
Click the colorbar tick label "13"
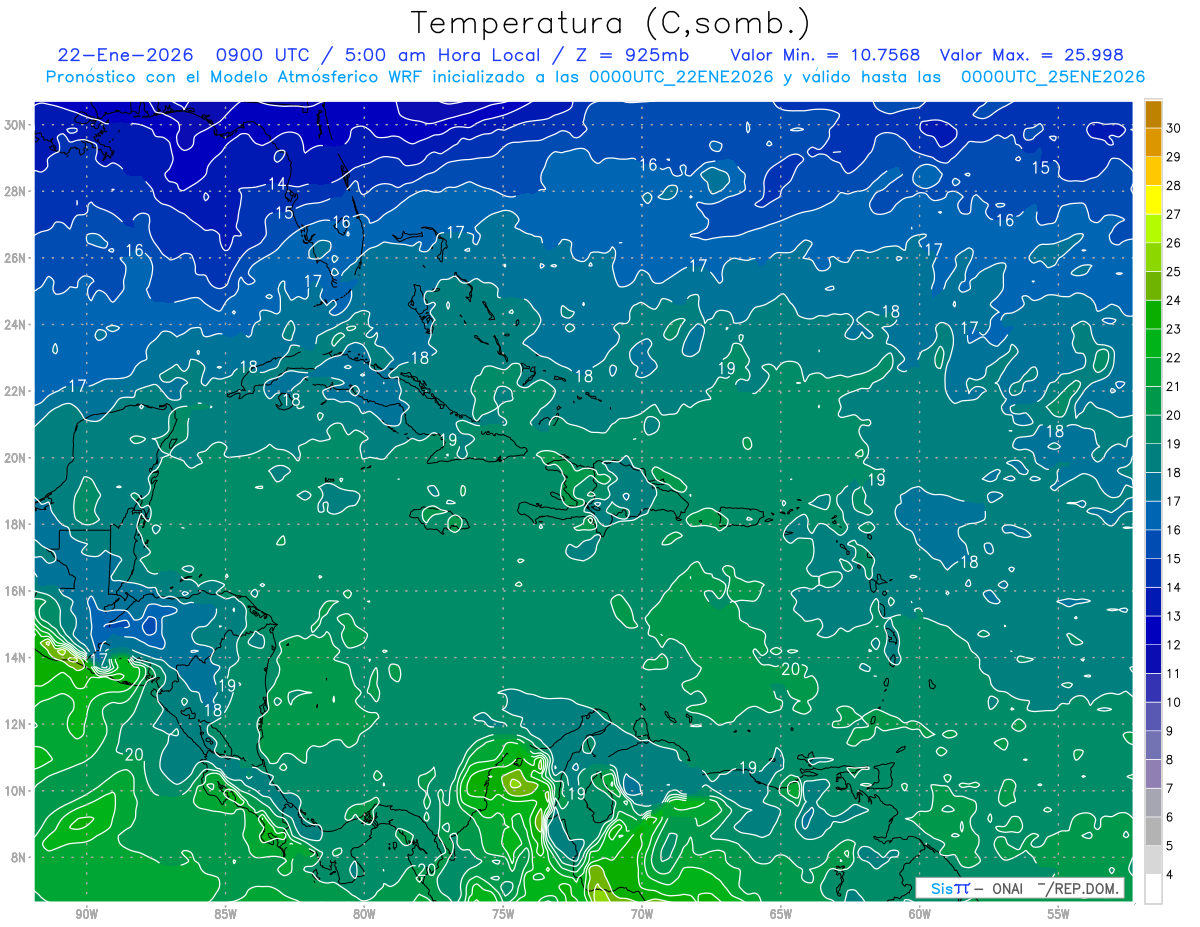(1174, 616)
